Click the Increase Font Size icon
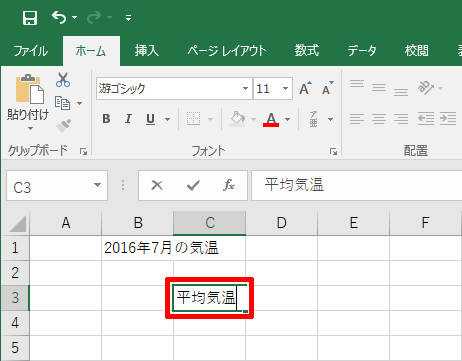This screenshot has height=361, width=462. coord(305,88)
